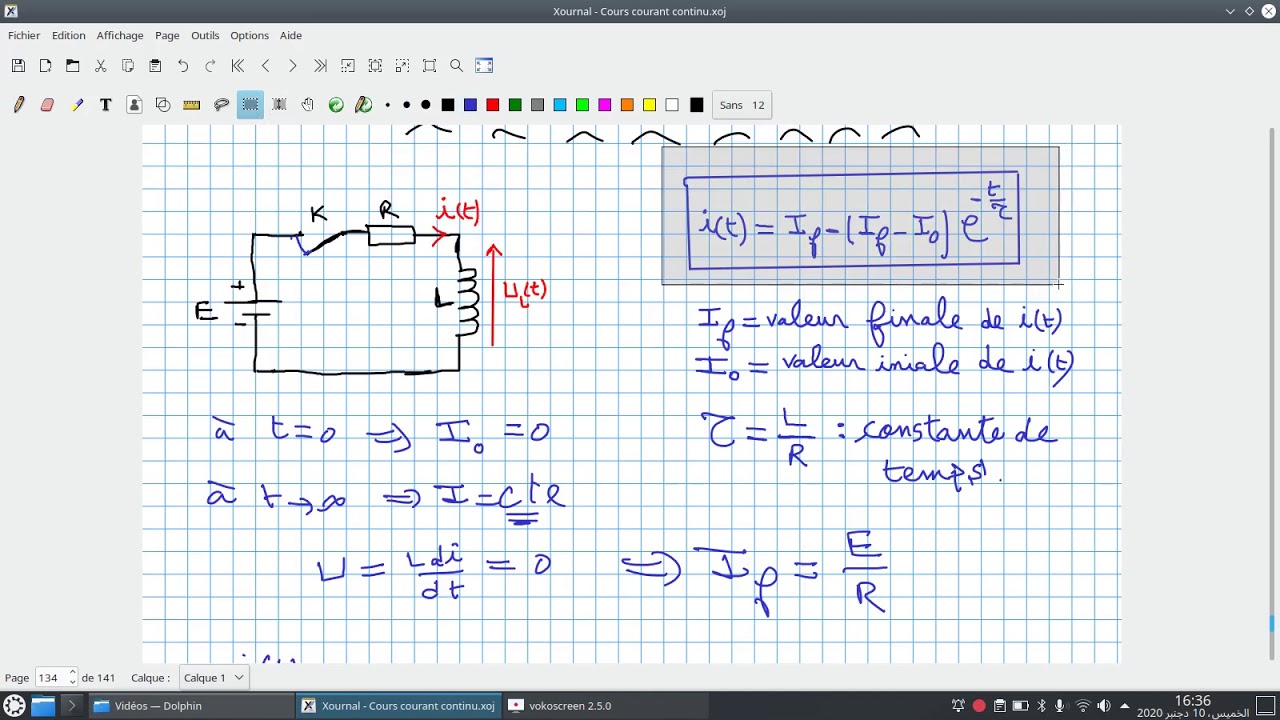
Task: Pick the gray color swatch
Action: [x=537, y=105]
